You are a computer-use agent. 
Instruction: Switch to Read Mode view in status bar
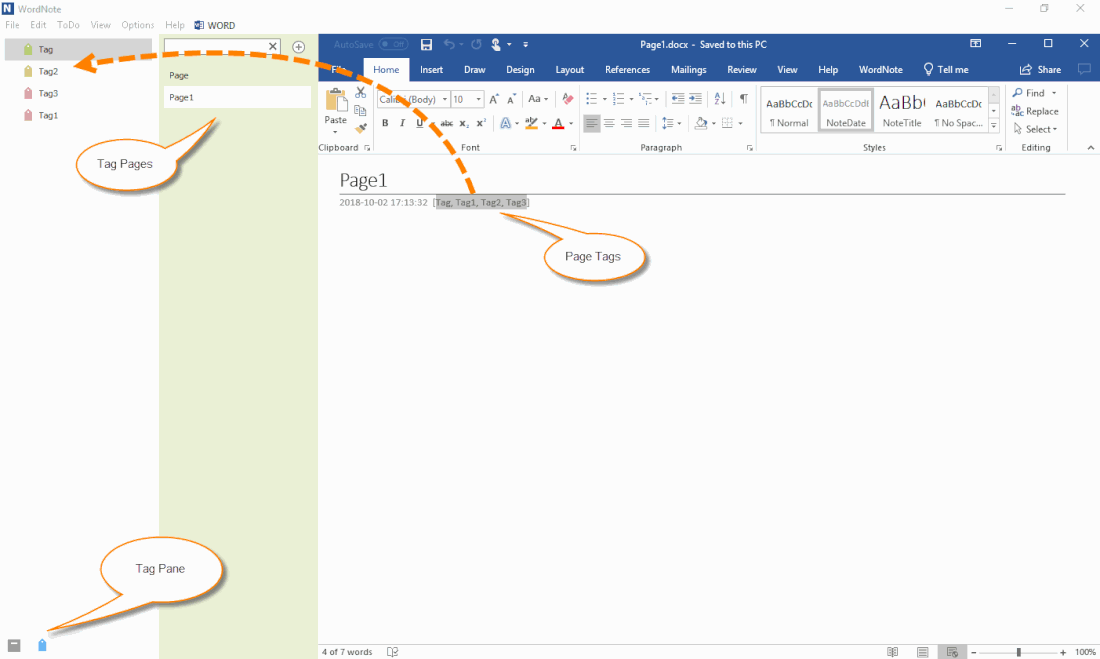(x=892, y=652)
